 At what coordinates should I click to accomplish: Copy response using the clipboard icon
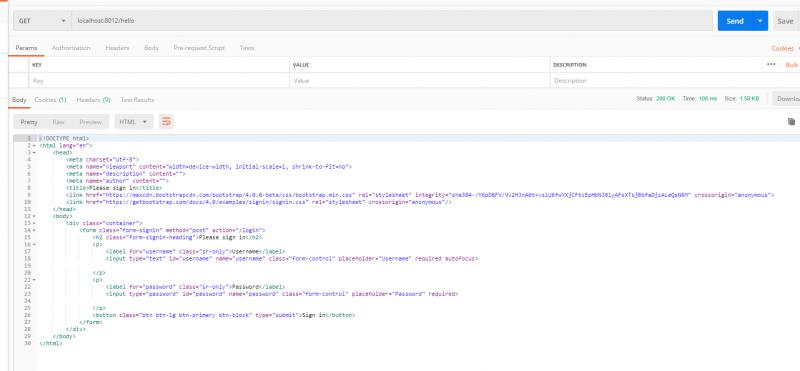coord(791,121)
